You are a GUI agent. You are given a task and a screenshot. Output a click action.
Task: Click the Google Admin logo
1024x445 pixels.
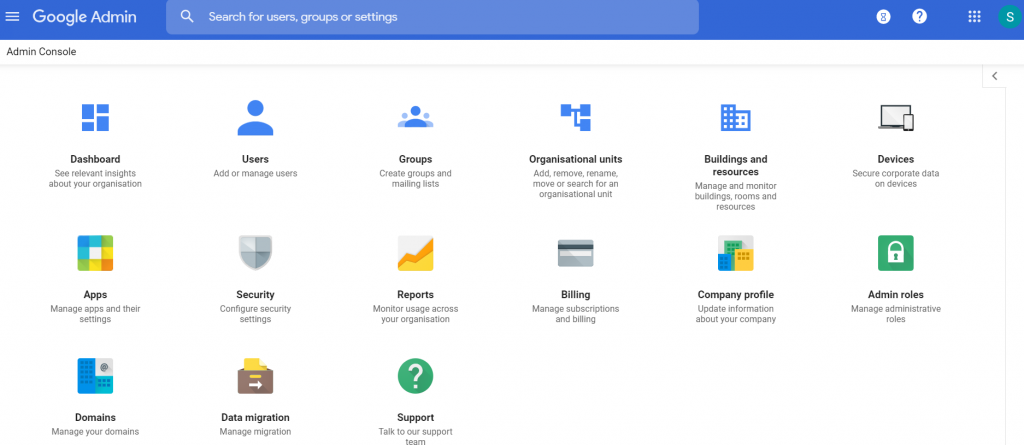click(84, 16)
